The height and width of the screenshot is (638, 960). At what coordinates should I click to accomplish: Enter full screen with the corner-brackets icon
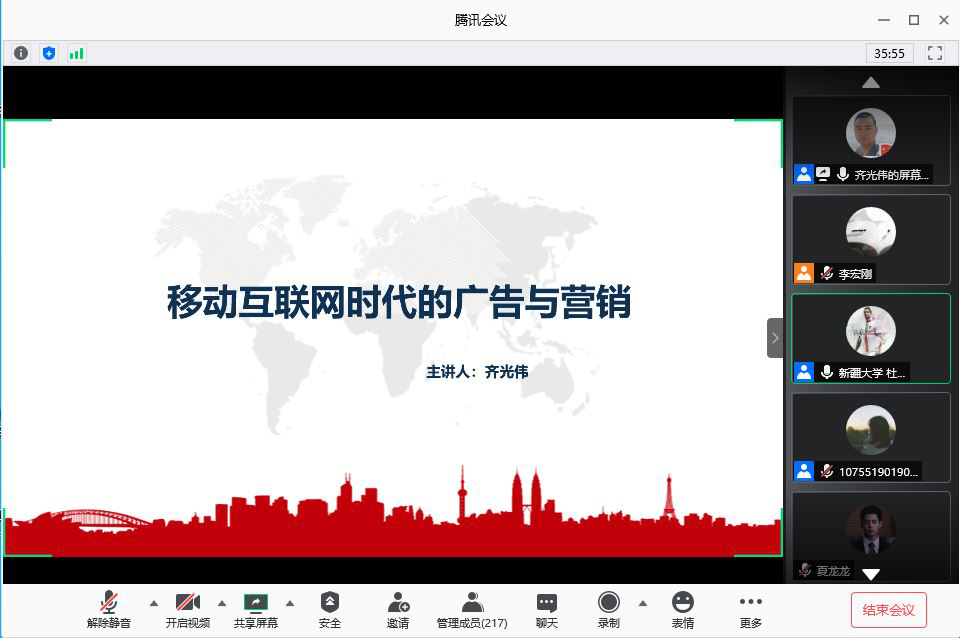935,53
